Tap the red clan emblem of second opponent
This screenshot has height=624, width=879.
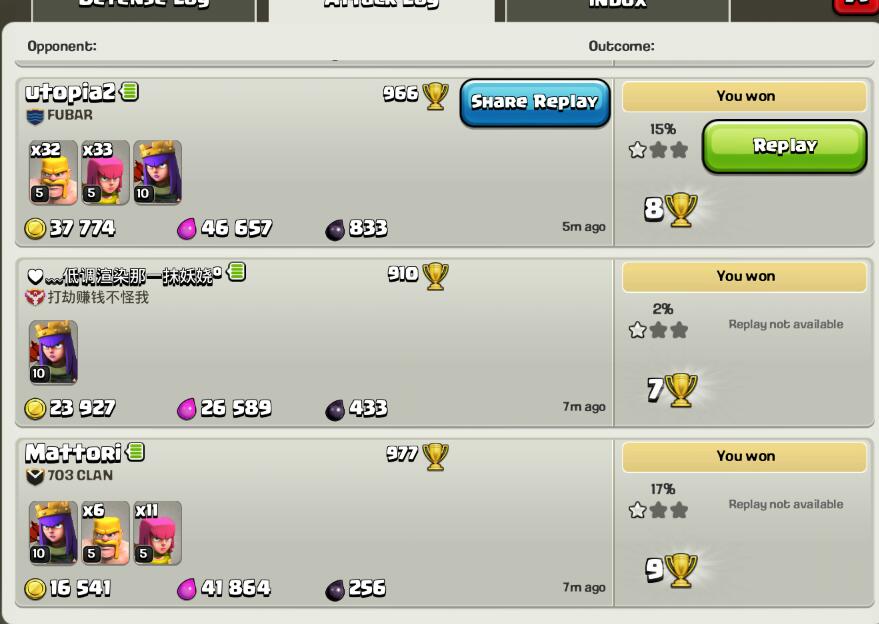pyautogui.click(x=35, y=297)
